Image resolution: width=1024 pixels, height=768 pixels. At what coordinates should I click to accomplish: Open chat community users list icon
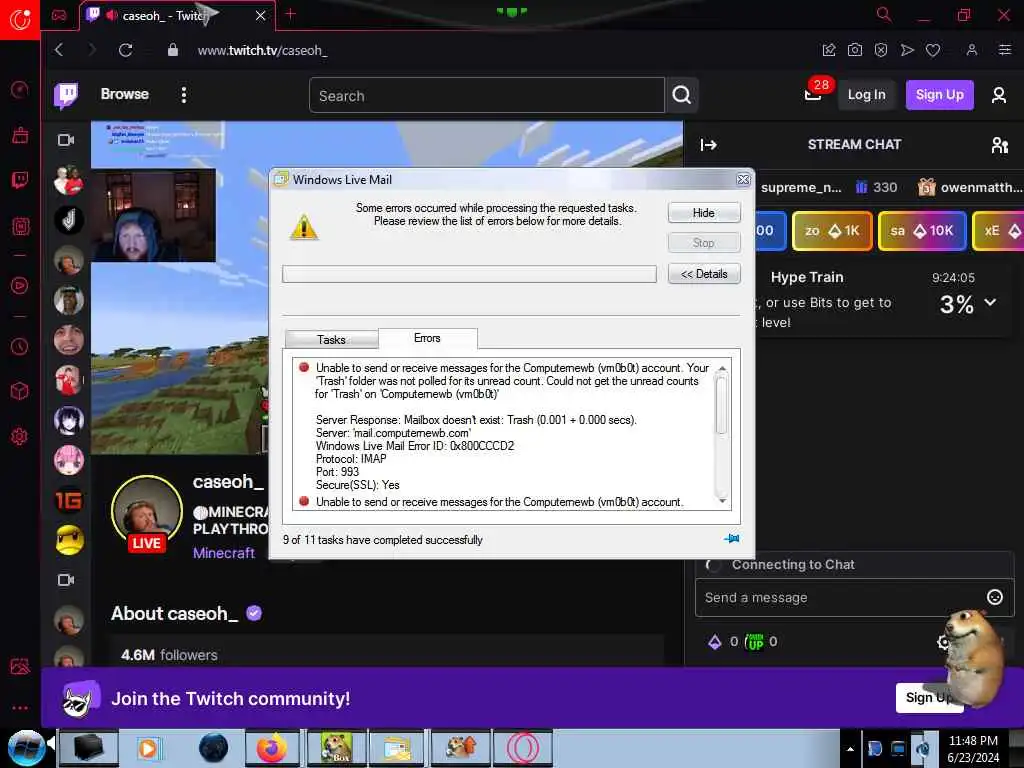coord(999,145)
